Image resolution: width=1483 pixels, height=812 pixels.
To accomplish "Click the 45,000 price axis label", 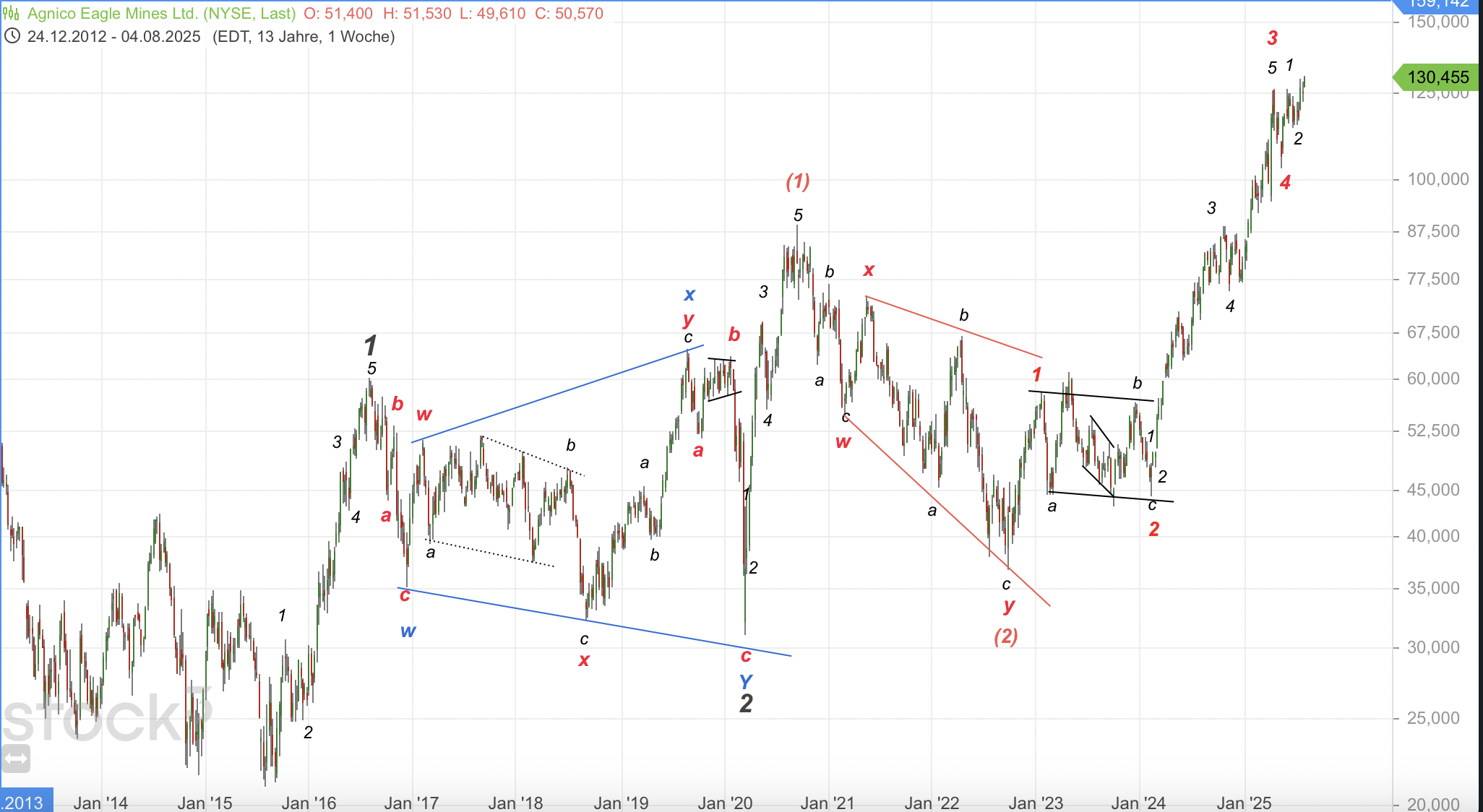I will click(x=1433, y=490).
